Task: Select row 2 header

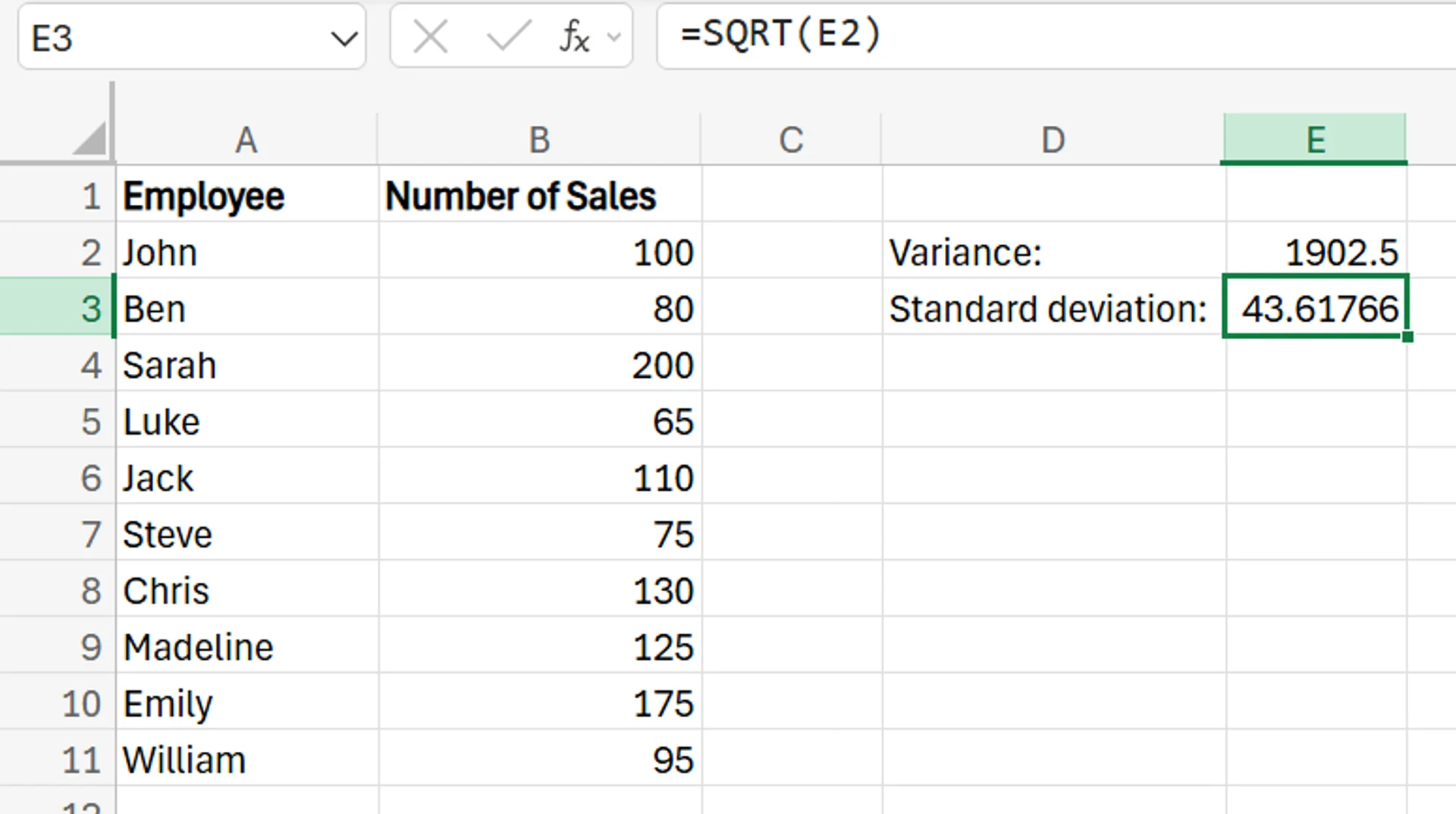Action: tap(58, 251)
